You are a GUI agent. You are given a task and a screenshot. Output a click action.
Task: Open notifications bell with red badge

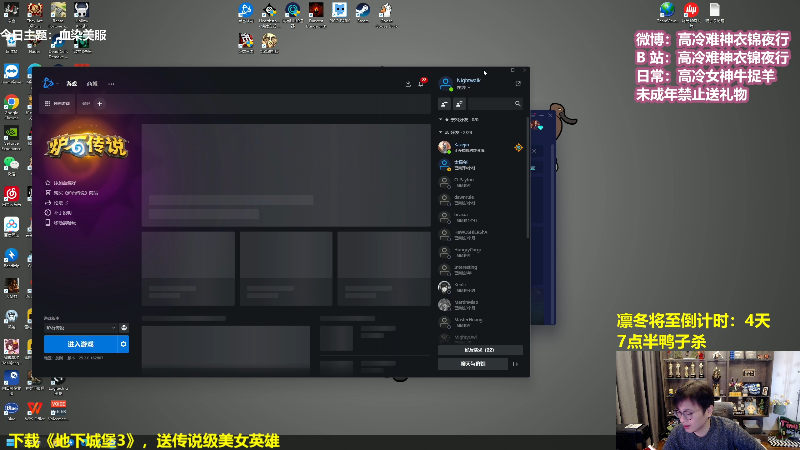(x=421, y=83)
